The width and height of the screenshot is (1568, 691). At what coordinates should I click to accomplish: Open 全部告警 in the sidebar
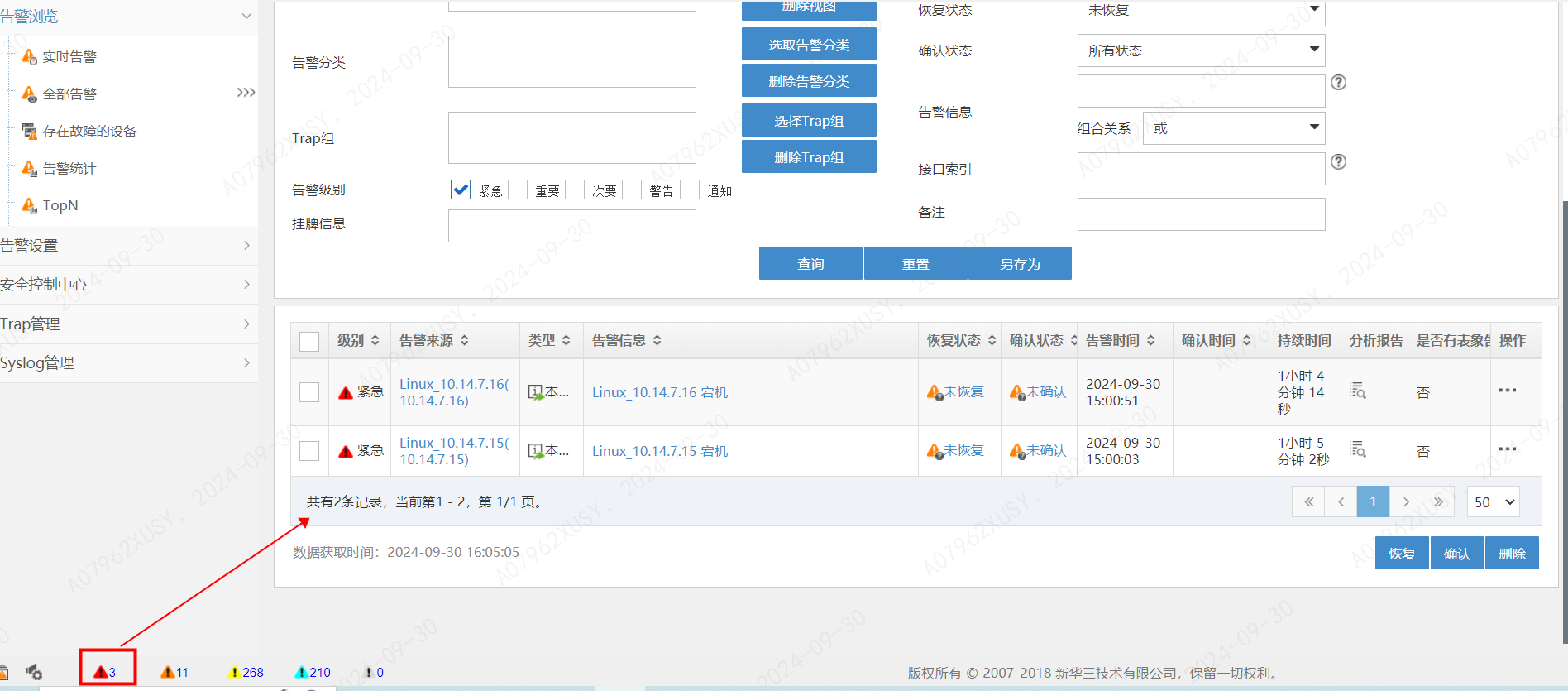(x=69, y=94)
